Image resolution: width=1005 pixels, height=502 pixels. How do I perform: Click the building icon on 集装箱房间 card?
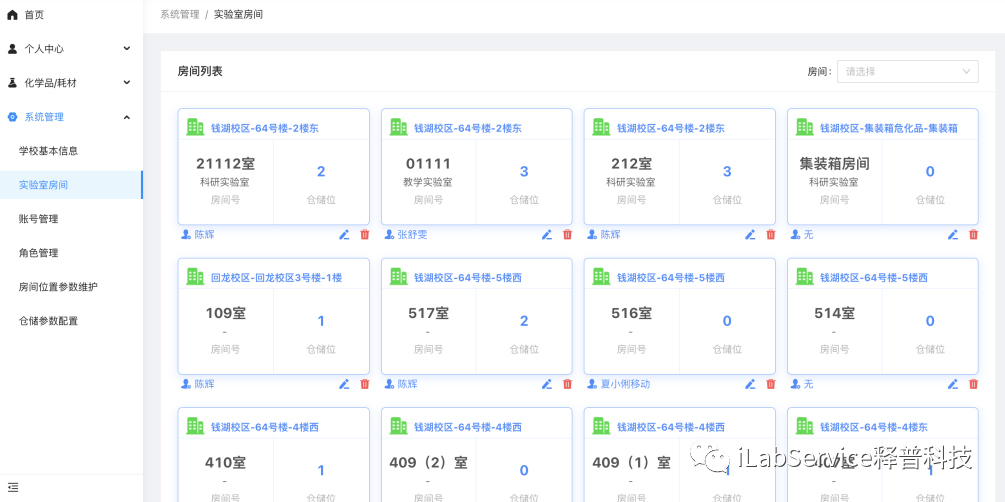point(804,127)
